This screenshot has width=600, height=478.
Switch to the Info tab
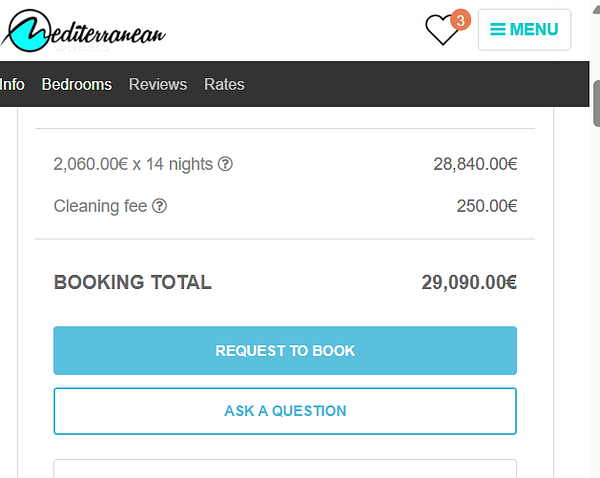(x=12, y=84)
